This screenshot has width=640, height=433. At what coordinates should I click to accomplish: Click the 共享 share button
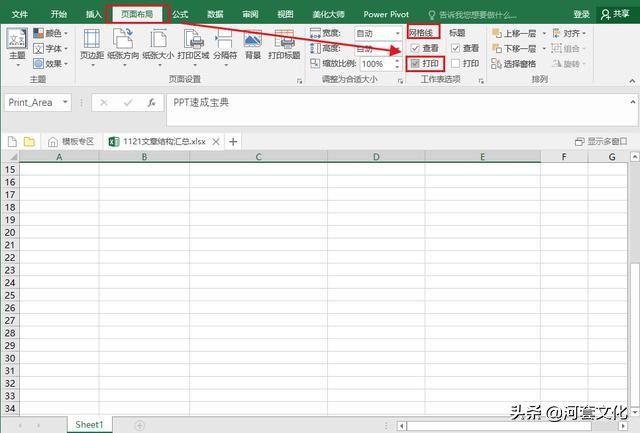[616, 14]
